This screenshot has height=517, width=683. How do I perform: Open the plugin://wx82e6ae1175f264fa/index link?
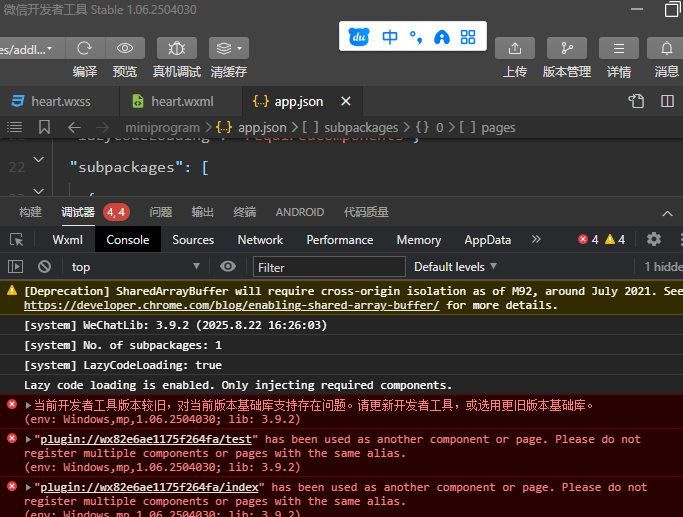149,487
